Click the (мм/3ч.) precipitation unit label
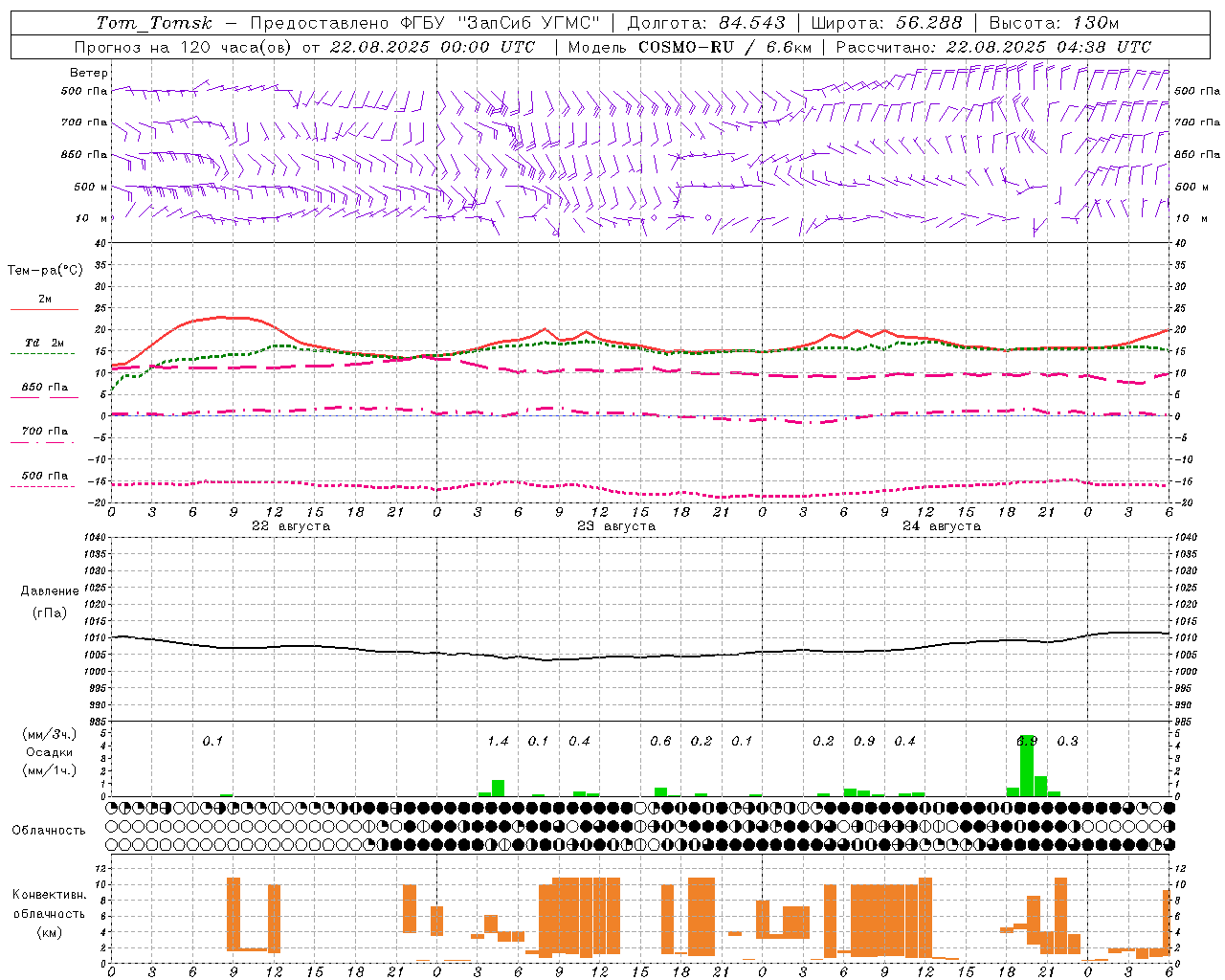The width and height of the screenshot is (1225, 980). (x=50, y=734)
